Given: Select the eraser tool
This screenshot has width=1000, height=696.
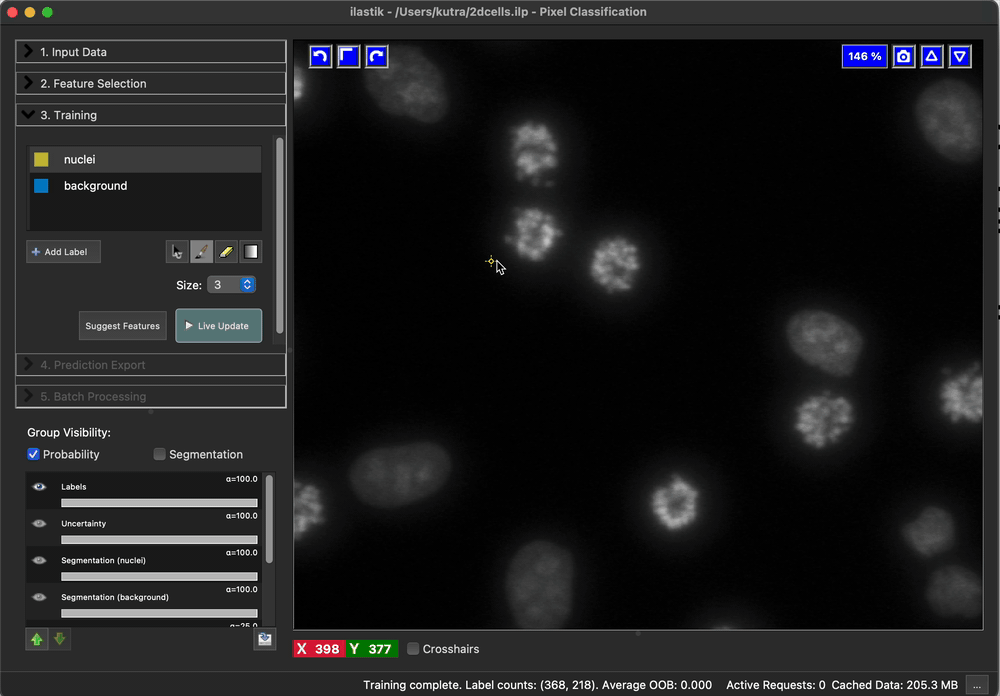Looking at the screenshot, I should click(x=226, y=252).
